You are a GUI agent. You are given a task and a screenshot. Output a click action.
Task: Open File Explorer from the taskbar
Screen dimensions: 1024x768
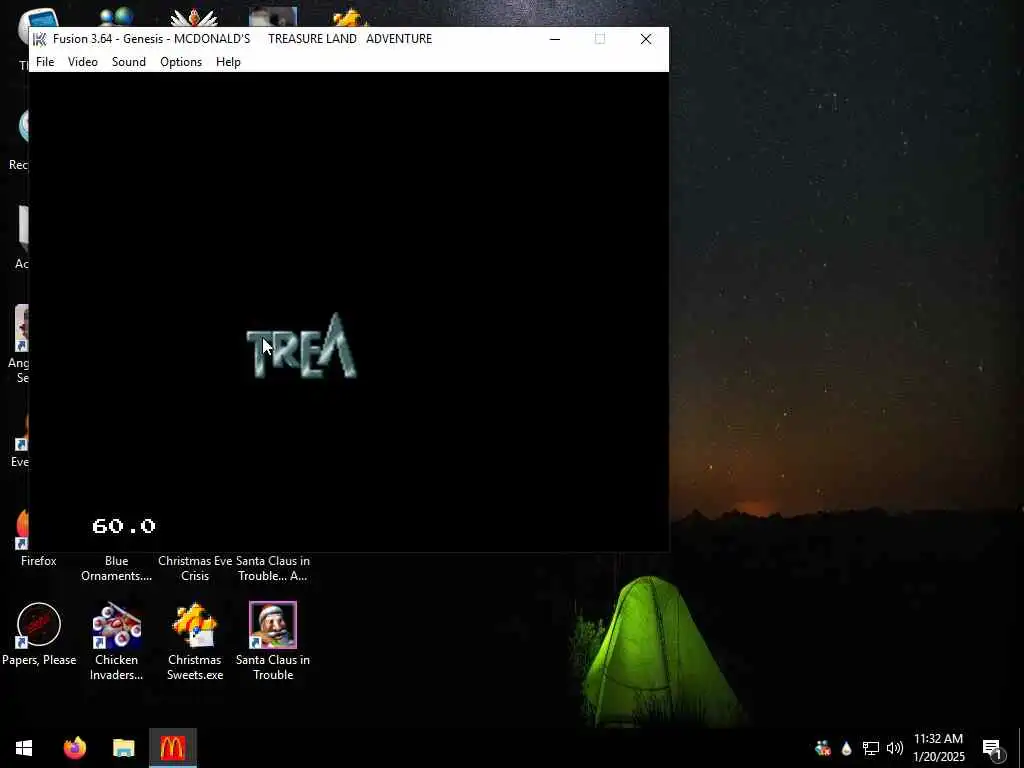[x=123, y=748]
